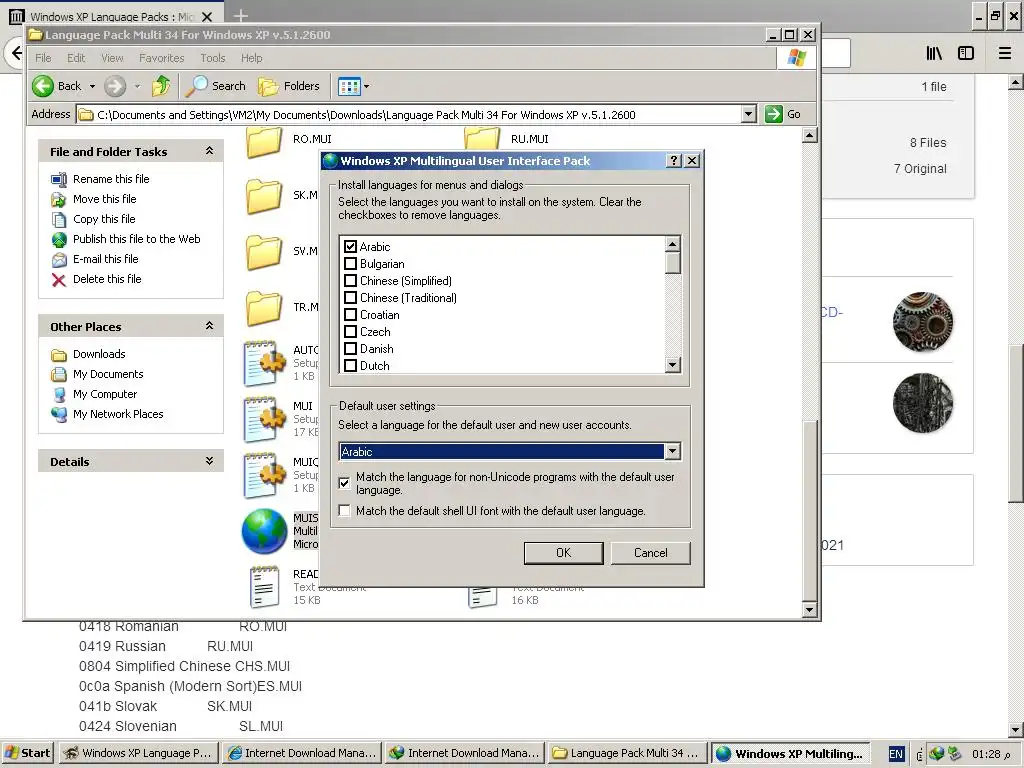Check the Czech language checkbox
The width and height of the screenshot is (1024, 768).
click(x=351, y=332)
